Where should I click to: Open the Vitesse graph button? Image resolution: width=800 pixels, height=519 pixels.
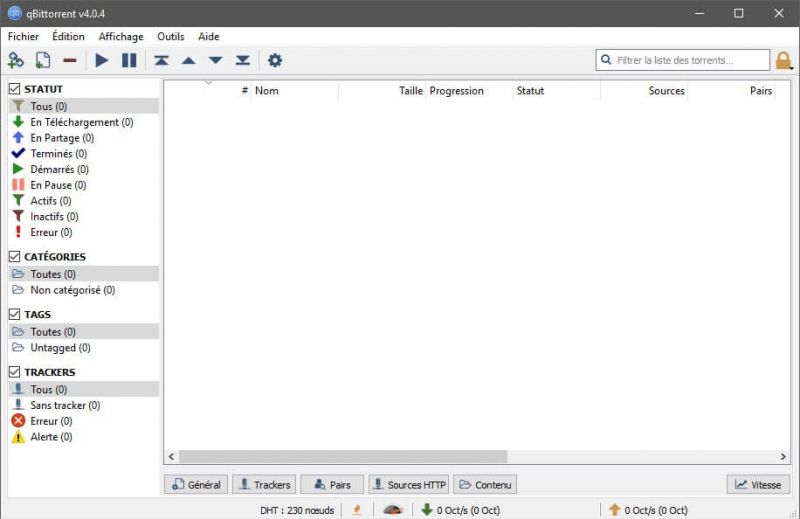[758, 484]
